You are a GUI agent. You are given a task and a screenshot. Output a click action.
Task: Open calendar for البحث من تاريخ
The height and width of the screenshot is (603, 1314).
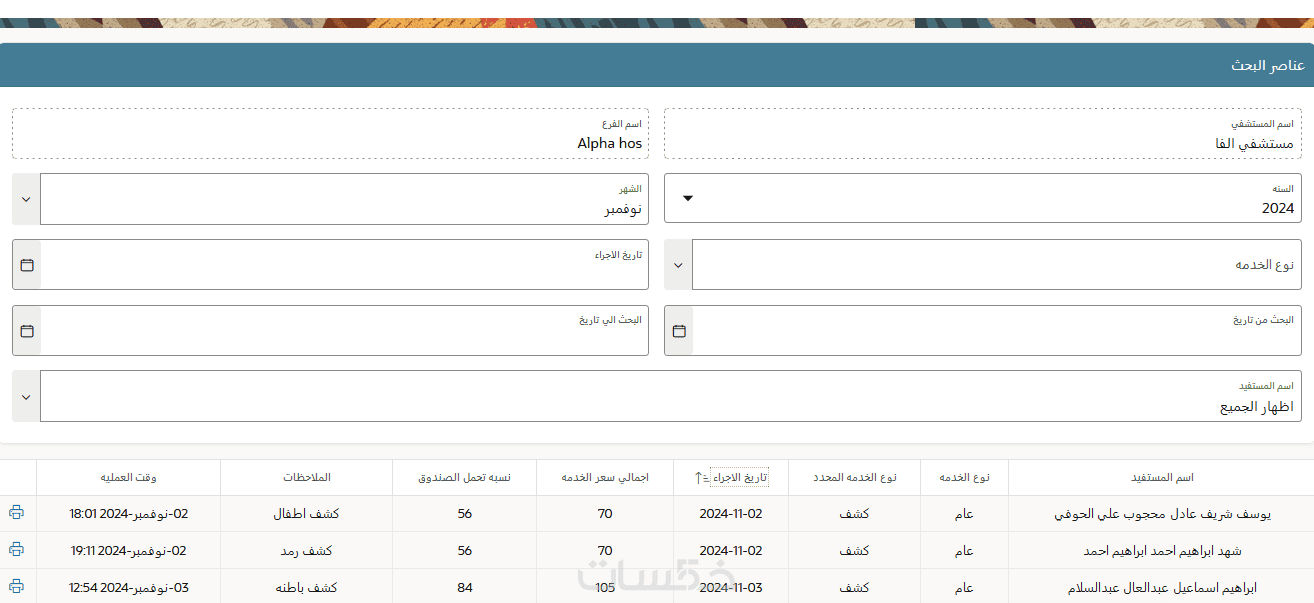679,330
